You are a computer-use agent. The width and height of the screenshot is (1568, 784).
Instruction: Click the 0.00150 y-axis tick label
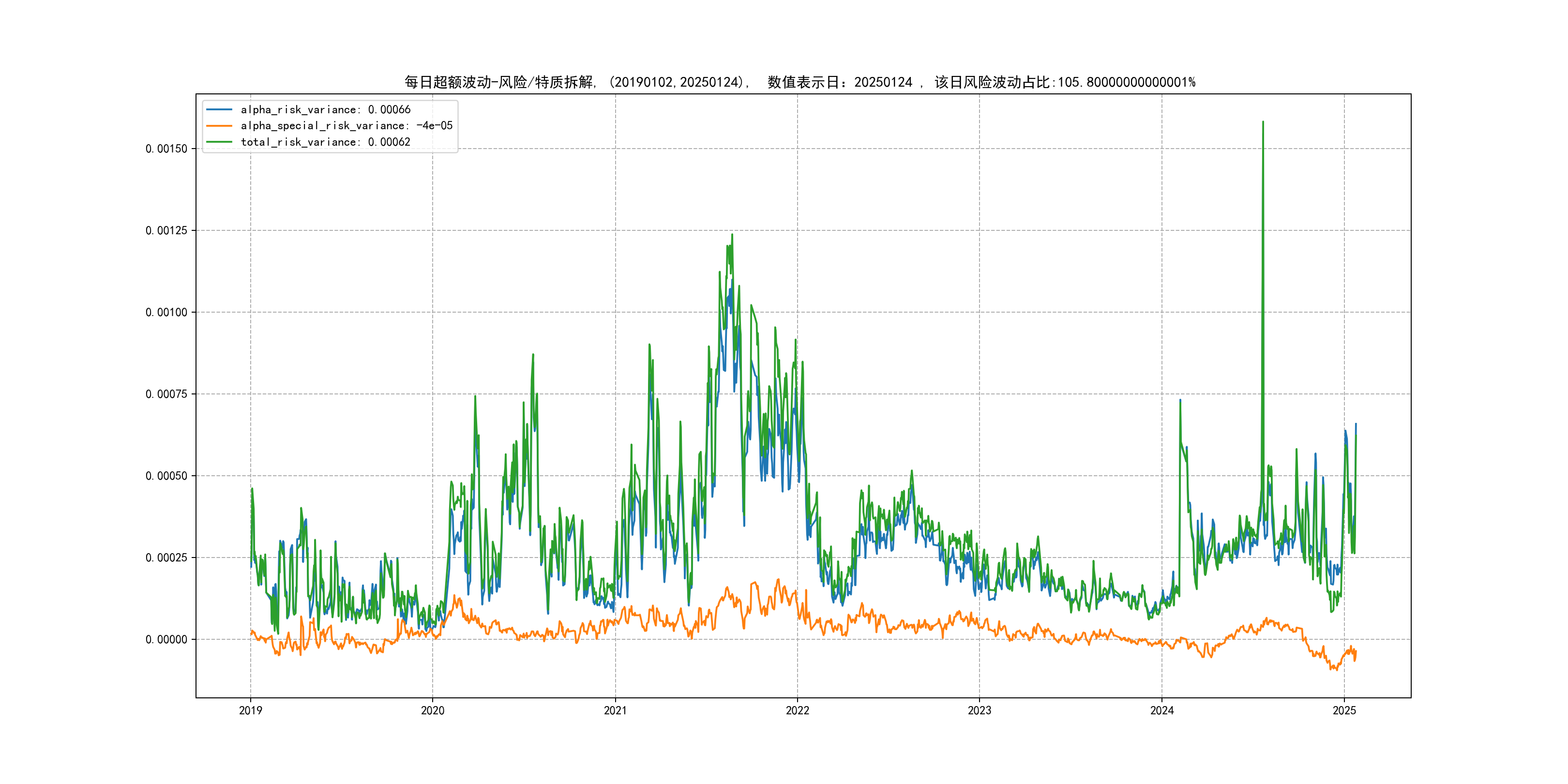click(166, 149)
